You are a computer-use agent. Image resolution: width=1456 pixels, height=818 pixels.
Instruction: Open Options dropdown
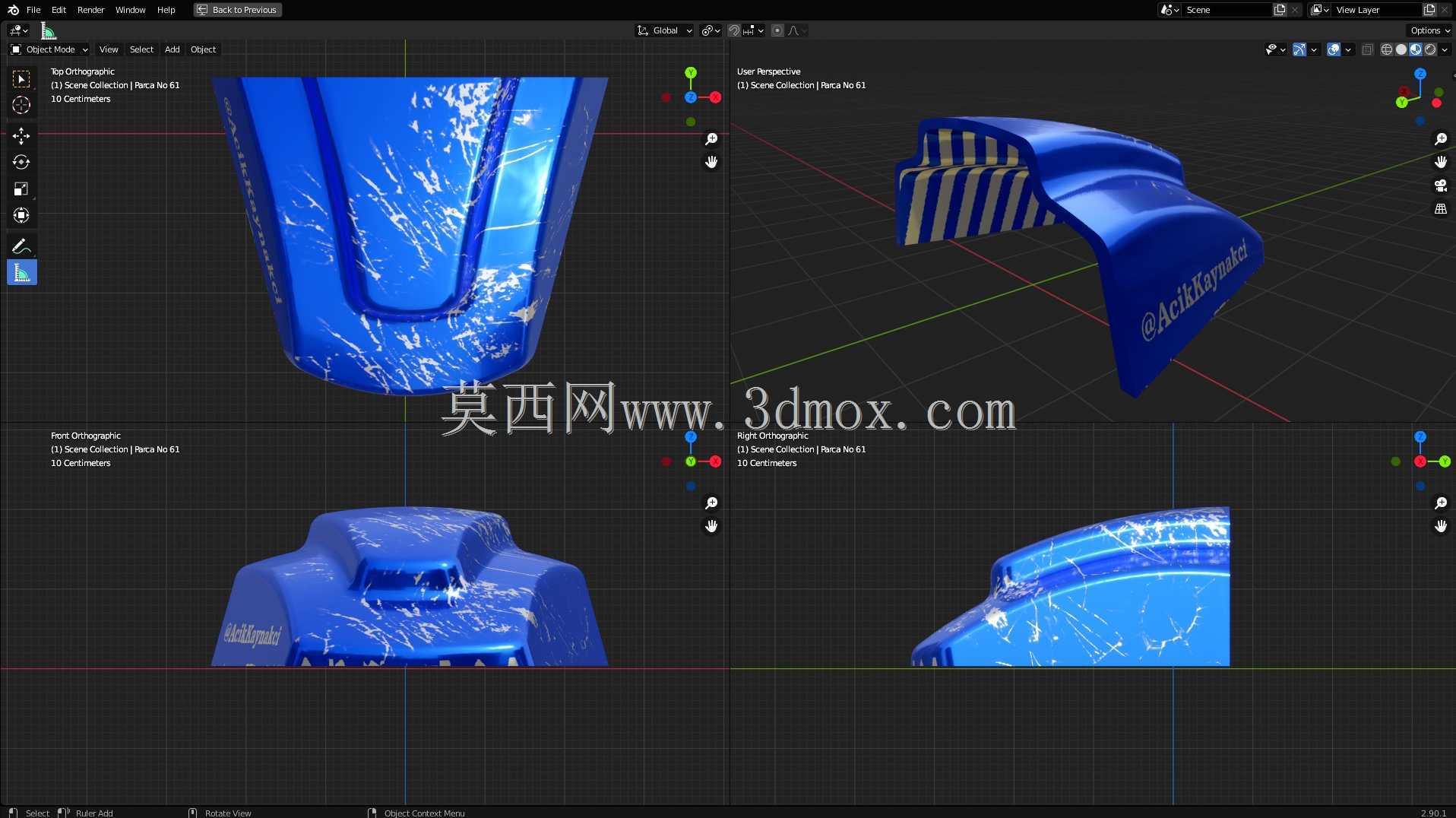pyautogui.click(x=1430, y=30)
